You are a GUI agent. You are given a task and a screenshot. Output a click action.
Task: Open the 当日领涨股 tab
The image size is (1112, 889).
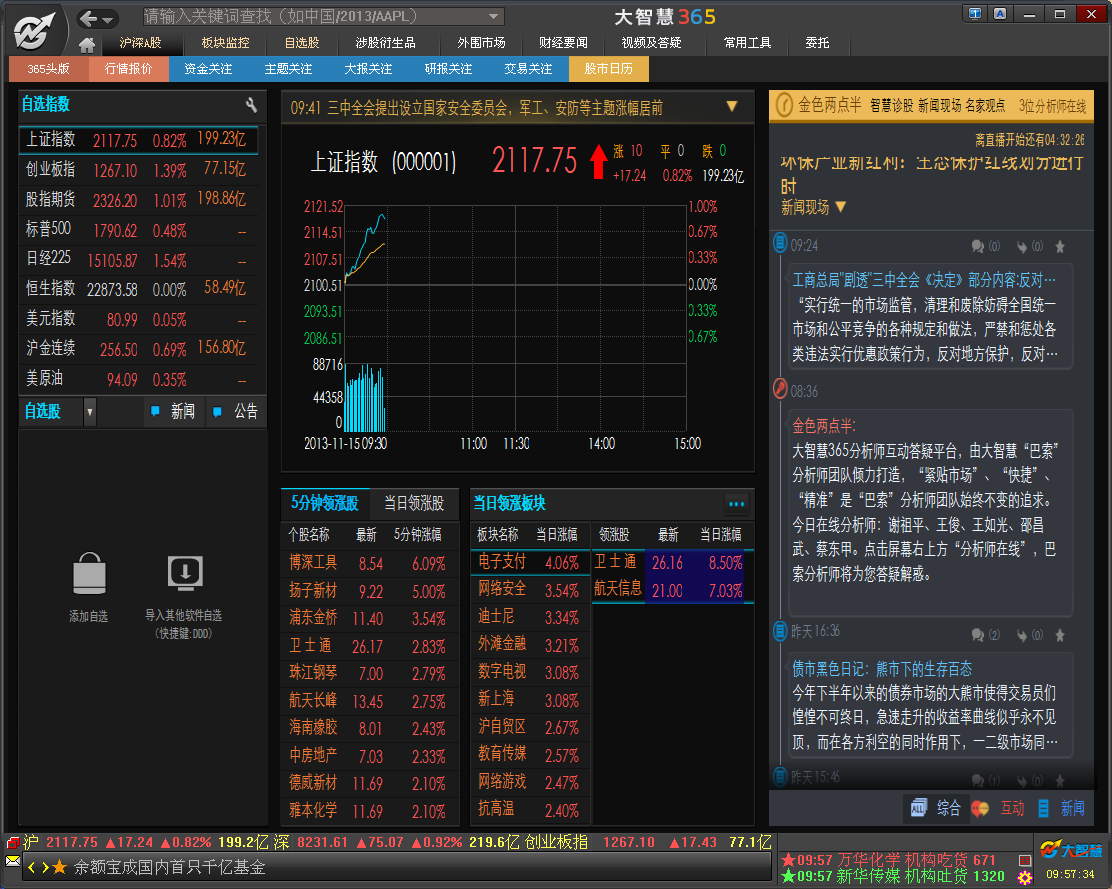click(413, 503)
